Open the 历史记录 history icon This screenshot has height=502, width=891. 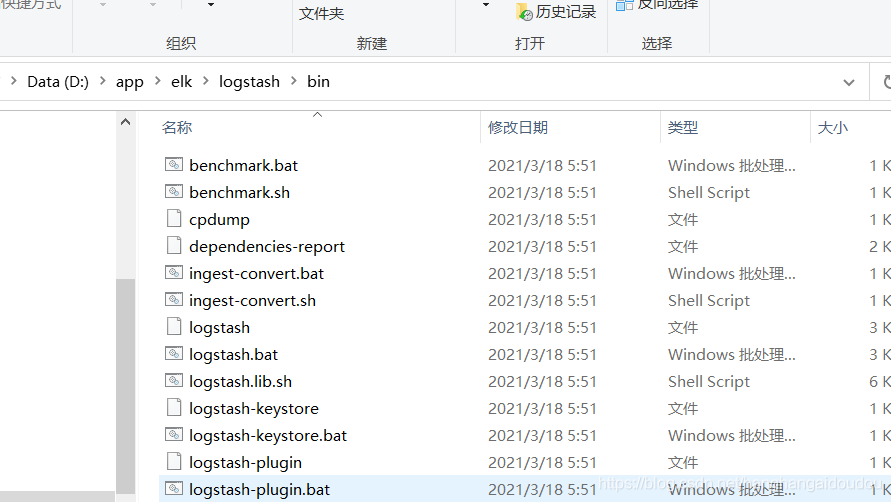point(524,12)
